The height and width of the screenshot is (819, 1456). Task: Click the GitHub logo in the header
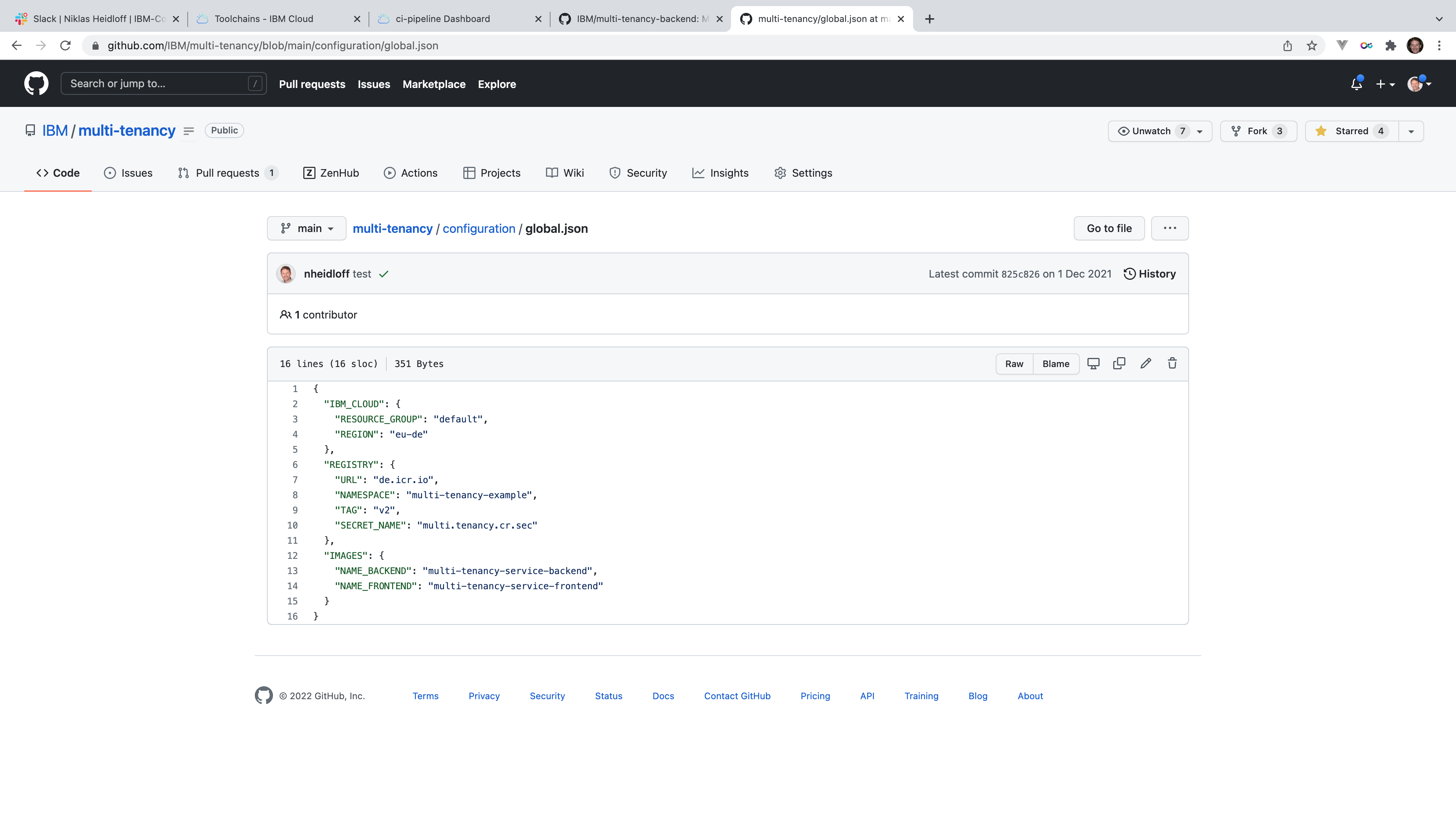[x=36, y=84]
